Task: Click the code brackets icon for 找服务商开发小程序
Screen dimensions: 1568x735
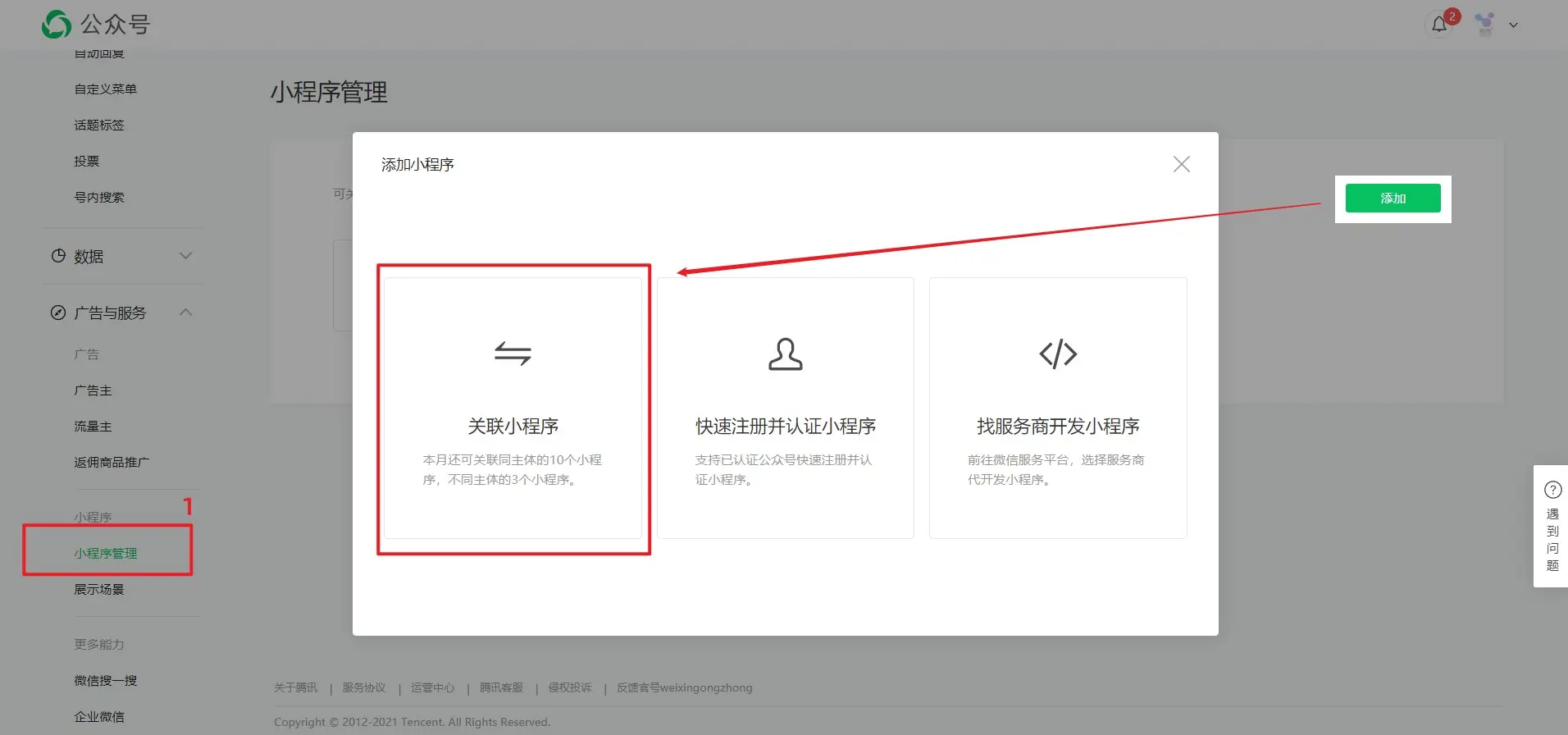Action: [x=1058, y=354]
